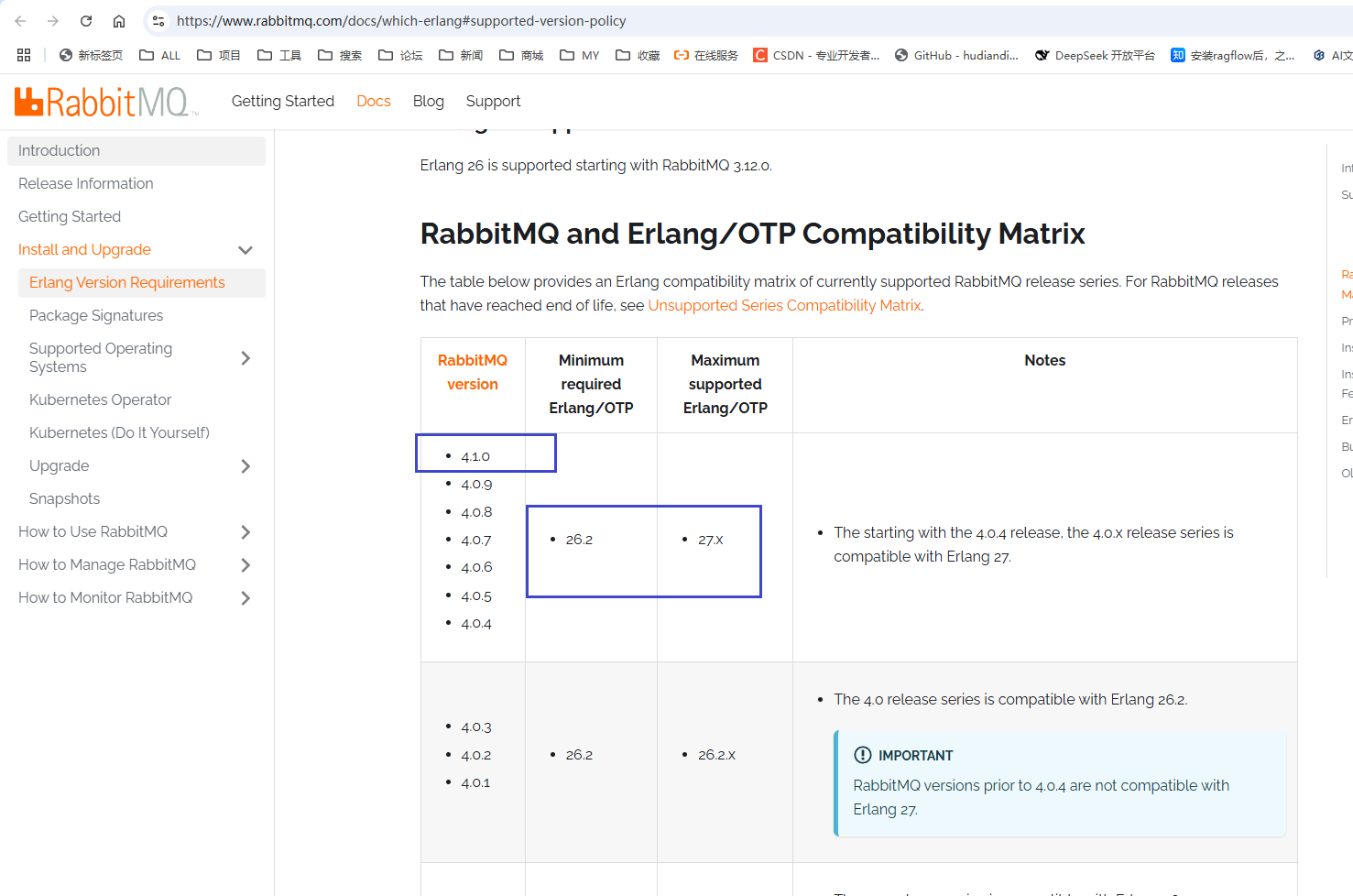The image size is (1353, 896).
Task: Expand Supported Operating Systems chevron
Action: pyautogui.click(x=246, y=358)
